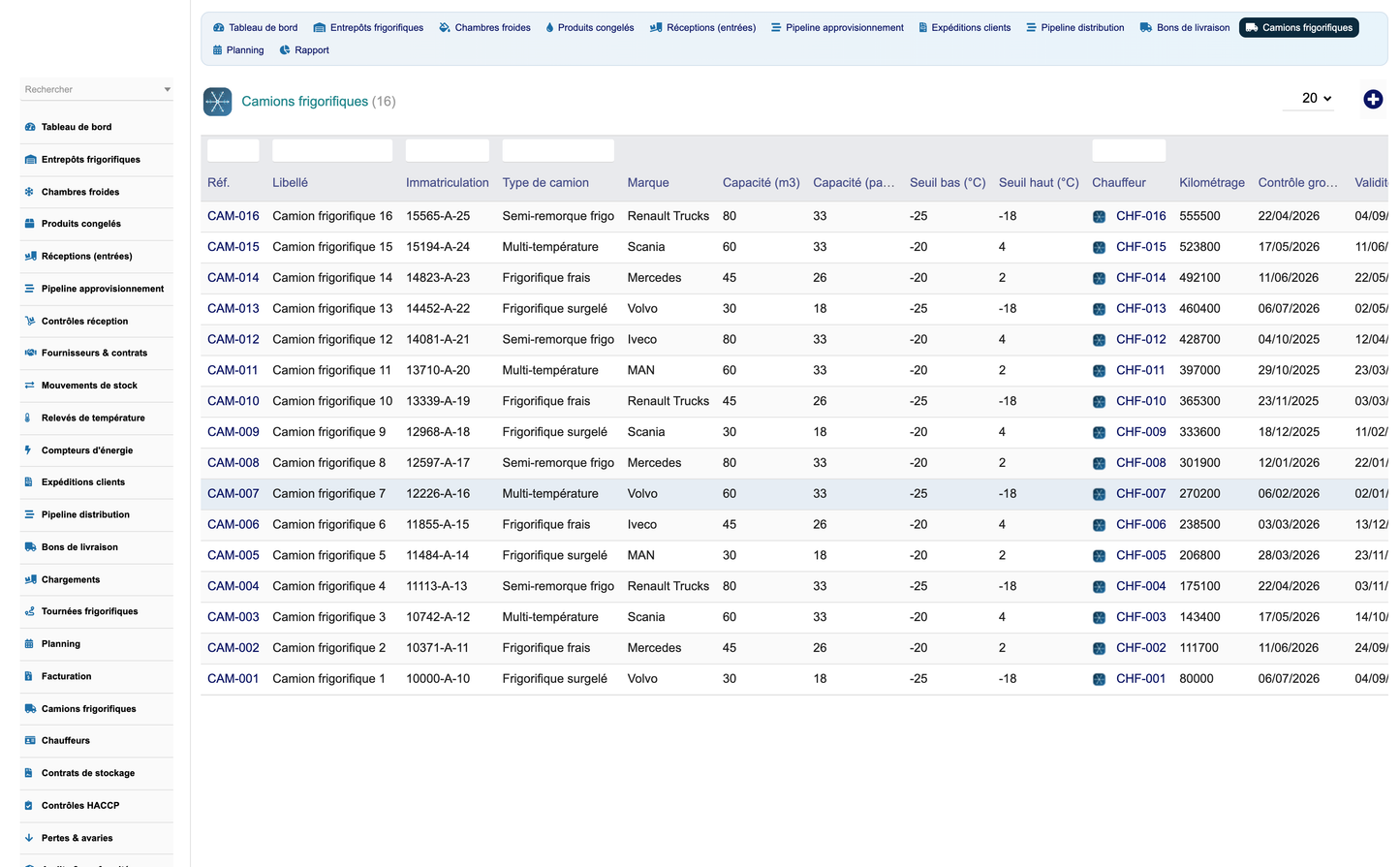Click the Chambres froides snowflake sidebar icon
This screenshot has width=1400, height=867.
click(29, 192)
